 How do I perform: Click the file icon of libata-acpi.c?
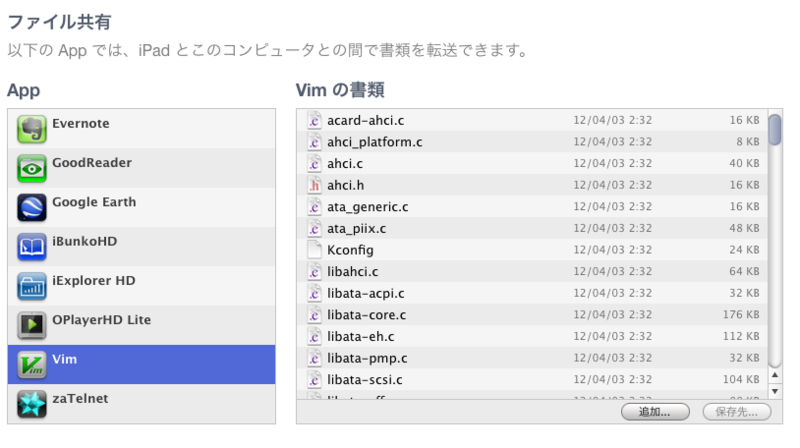pos(314,293)
